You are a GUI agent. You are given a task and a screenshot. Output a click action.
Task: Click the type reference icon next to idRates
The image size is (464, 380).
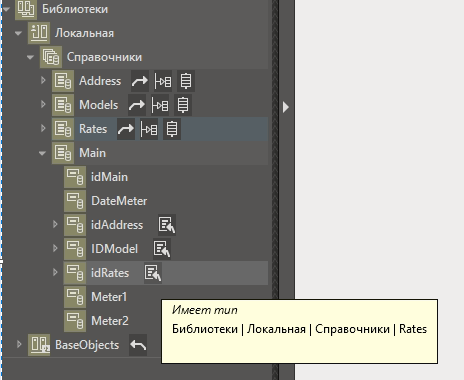click(x=153, y=273)
